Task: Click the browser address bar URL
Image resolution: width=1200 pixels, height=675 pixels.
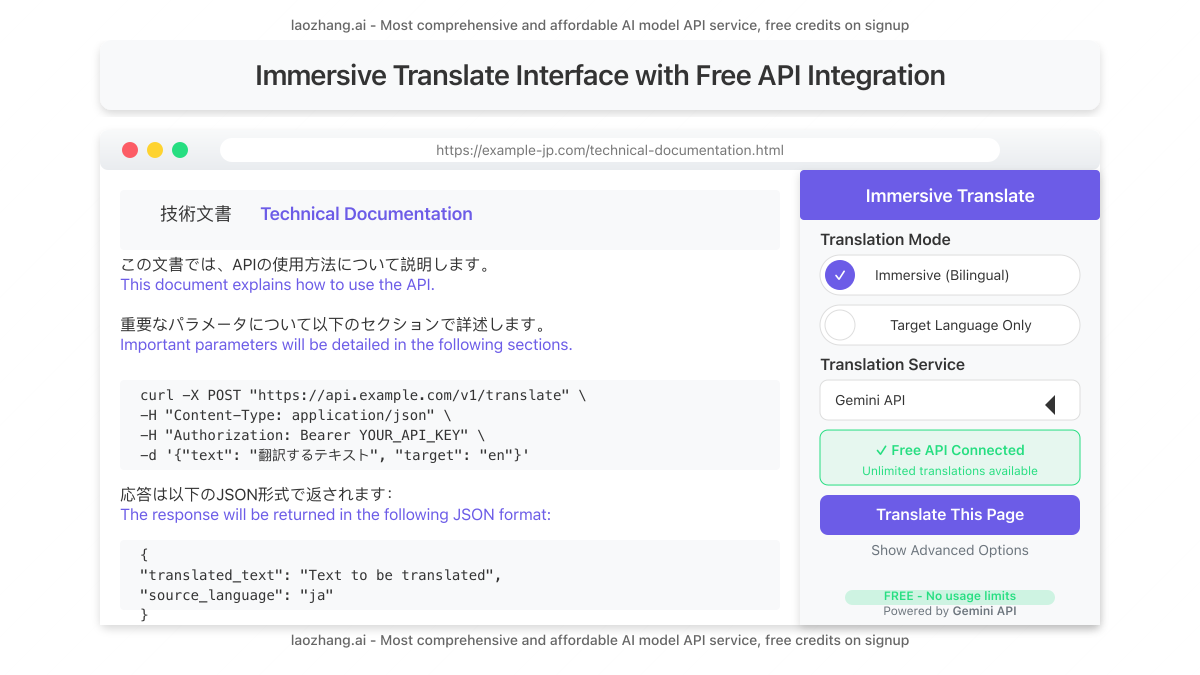Action: point(610,150)
